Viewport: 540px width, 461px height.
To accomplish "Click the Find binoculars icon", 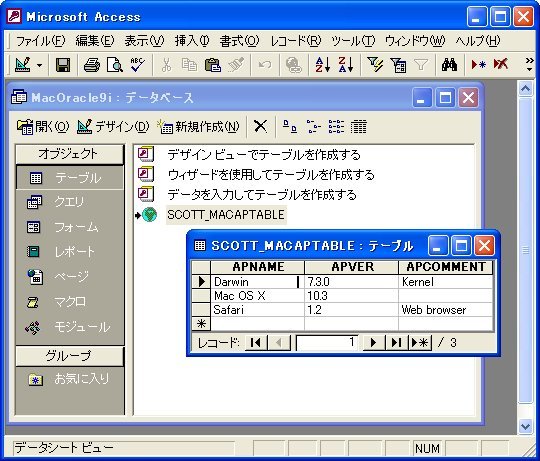I will point(449,65).
